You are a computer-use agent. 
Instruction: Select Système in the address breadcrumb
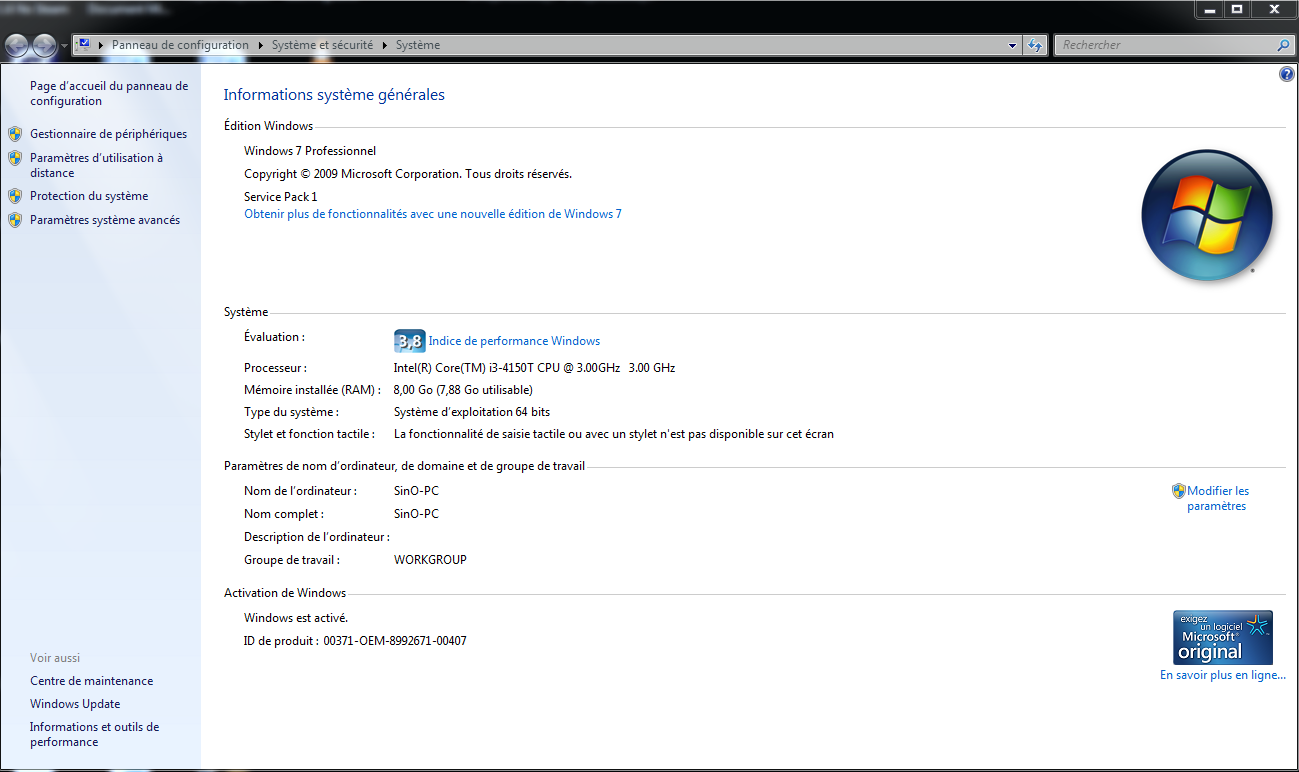[418, 45]
